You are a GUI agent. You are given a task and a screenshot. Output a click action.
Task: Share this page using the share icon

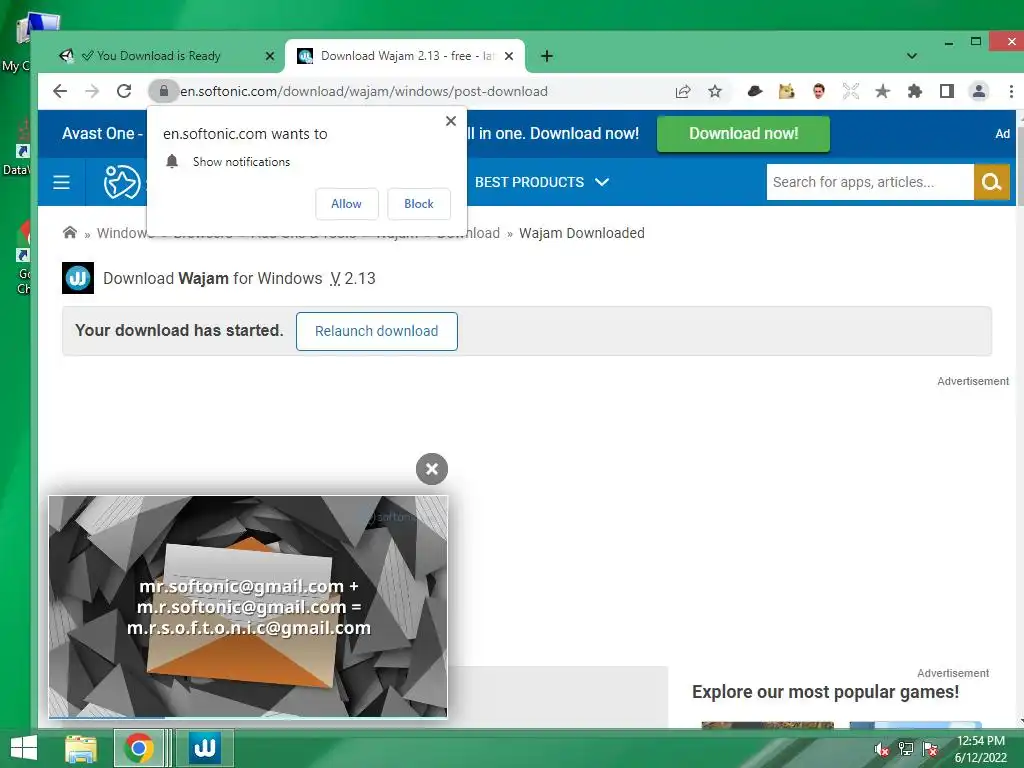pos(682,91)
